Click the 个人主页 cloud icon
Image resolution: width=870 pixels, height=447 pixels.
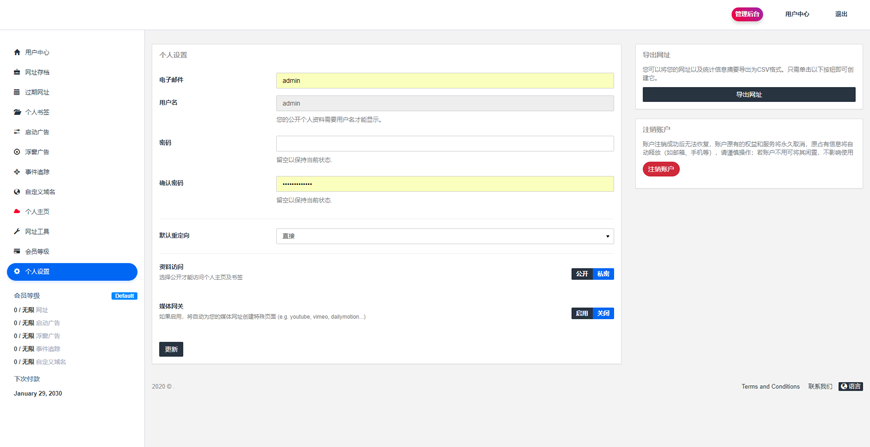tap(17, 212)
